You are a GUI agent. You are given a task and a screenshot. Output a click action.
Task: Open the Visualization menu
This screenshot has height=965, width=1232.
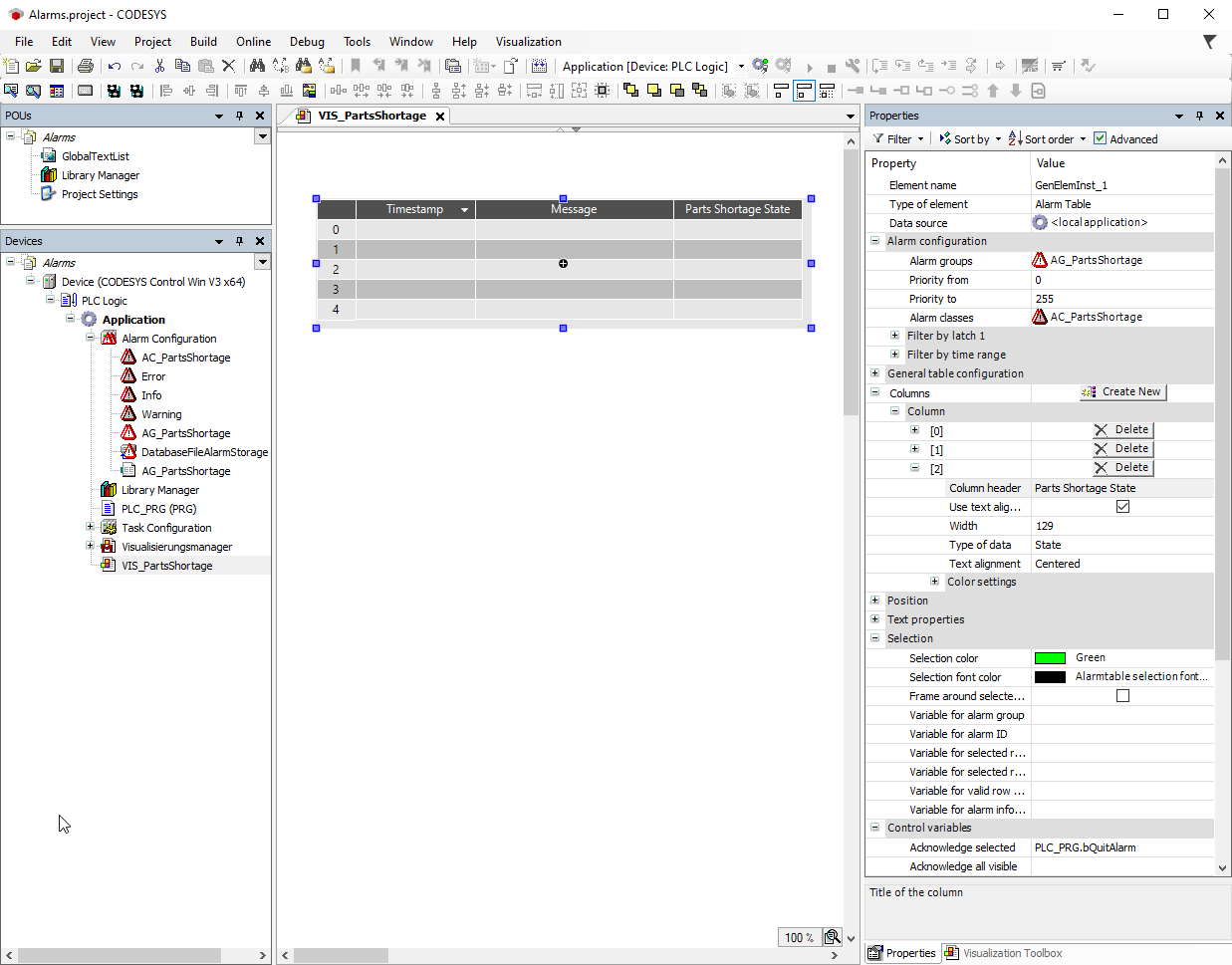pos(528,42)
